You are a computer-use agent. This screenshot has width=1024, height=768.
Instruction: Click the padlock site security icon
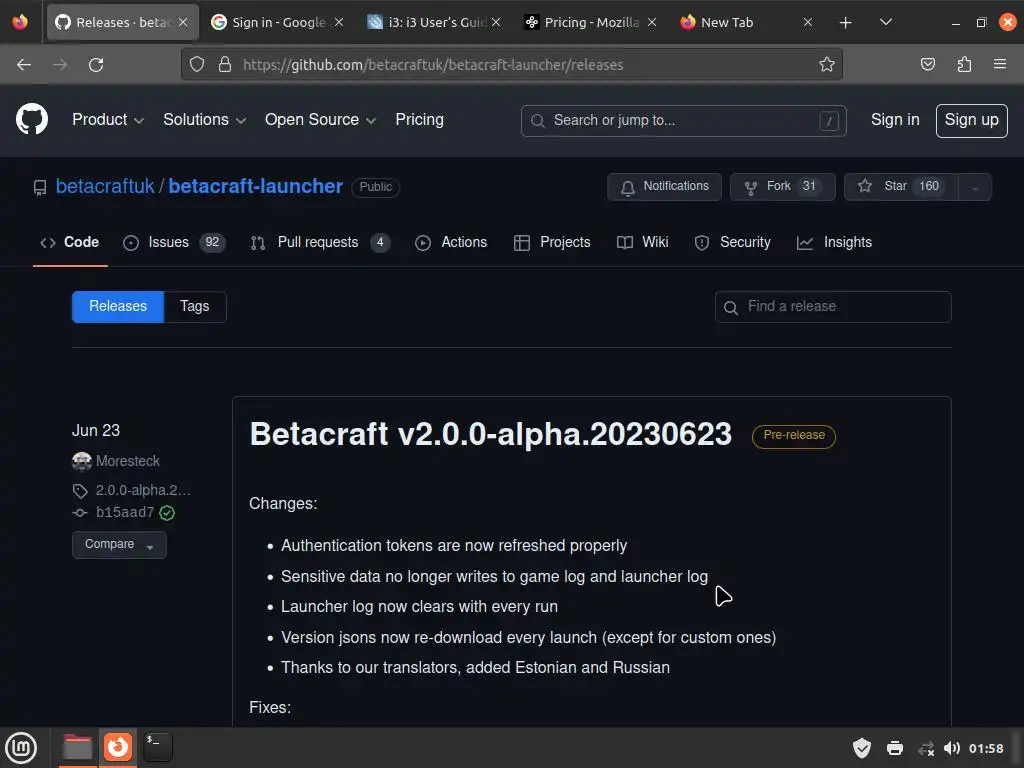click(225, 64)
